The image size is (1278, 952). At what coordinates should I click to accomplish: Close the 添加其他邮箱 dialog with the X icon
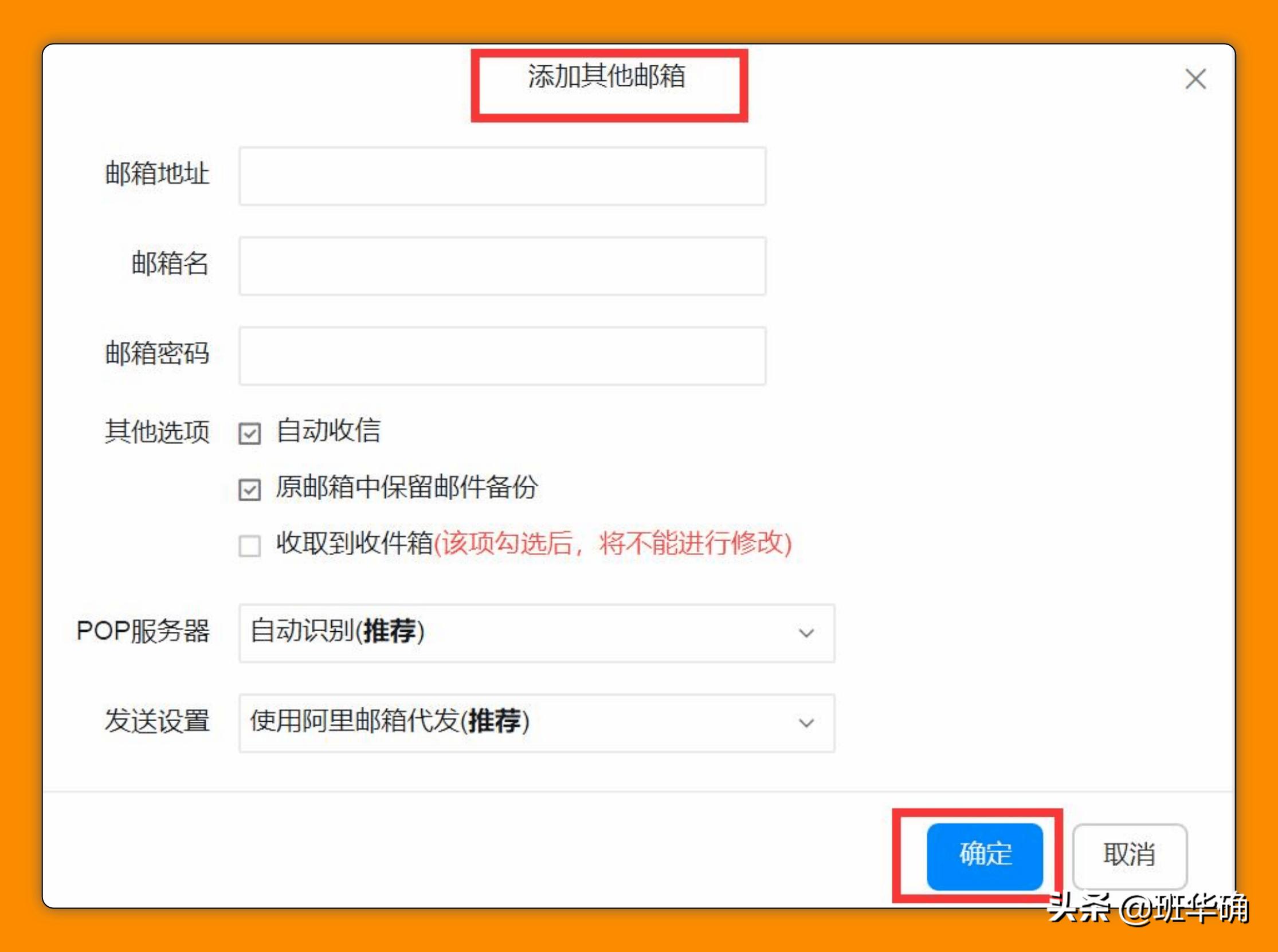point(1196,80)
